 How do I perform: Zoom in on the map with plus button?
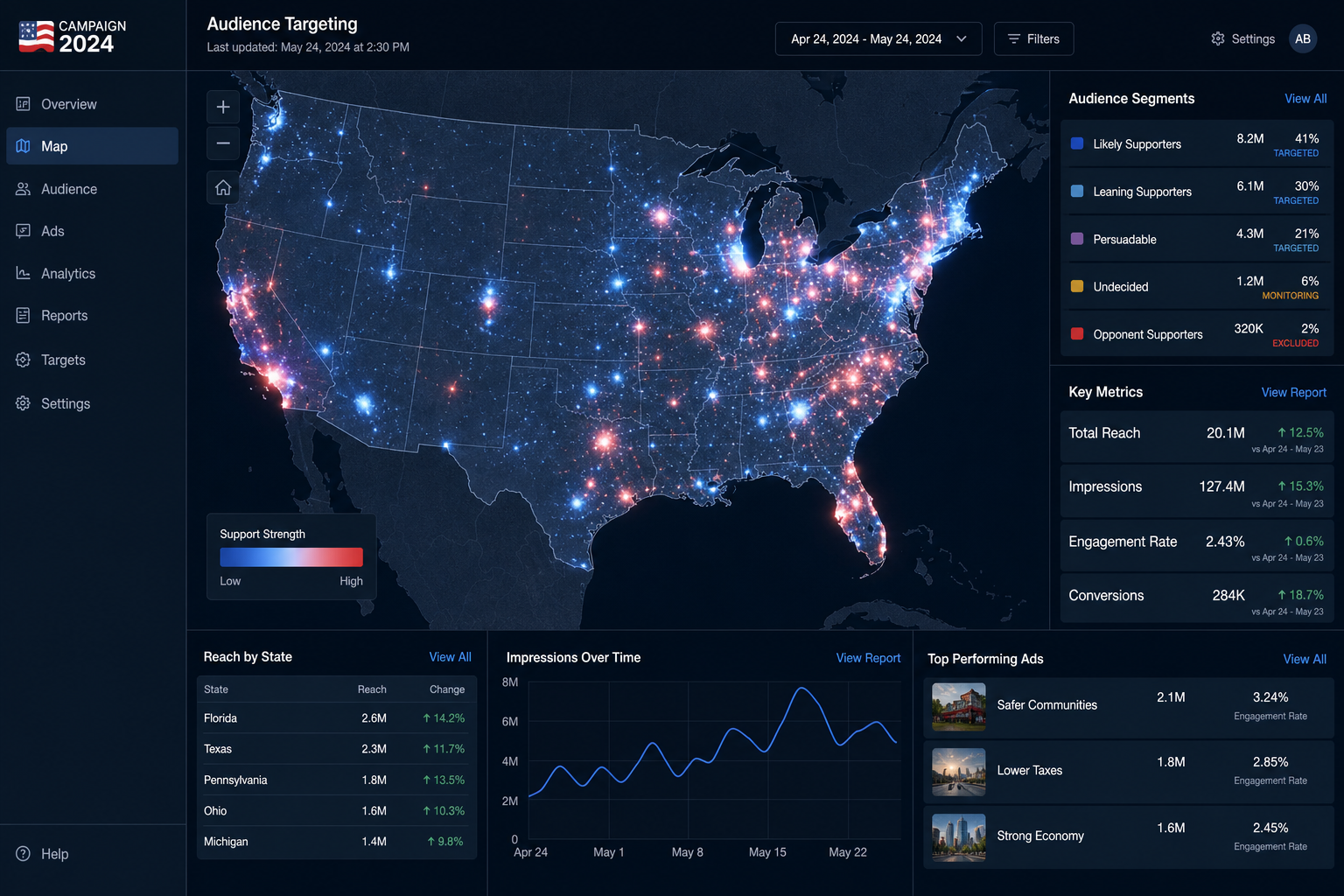coord(223,107)
